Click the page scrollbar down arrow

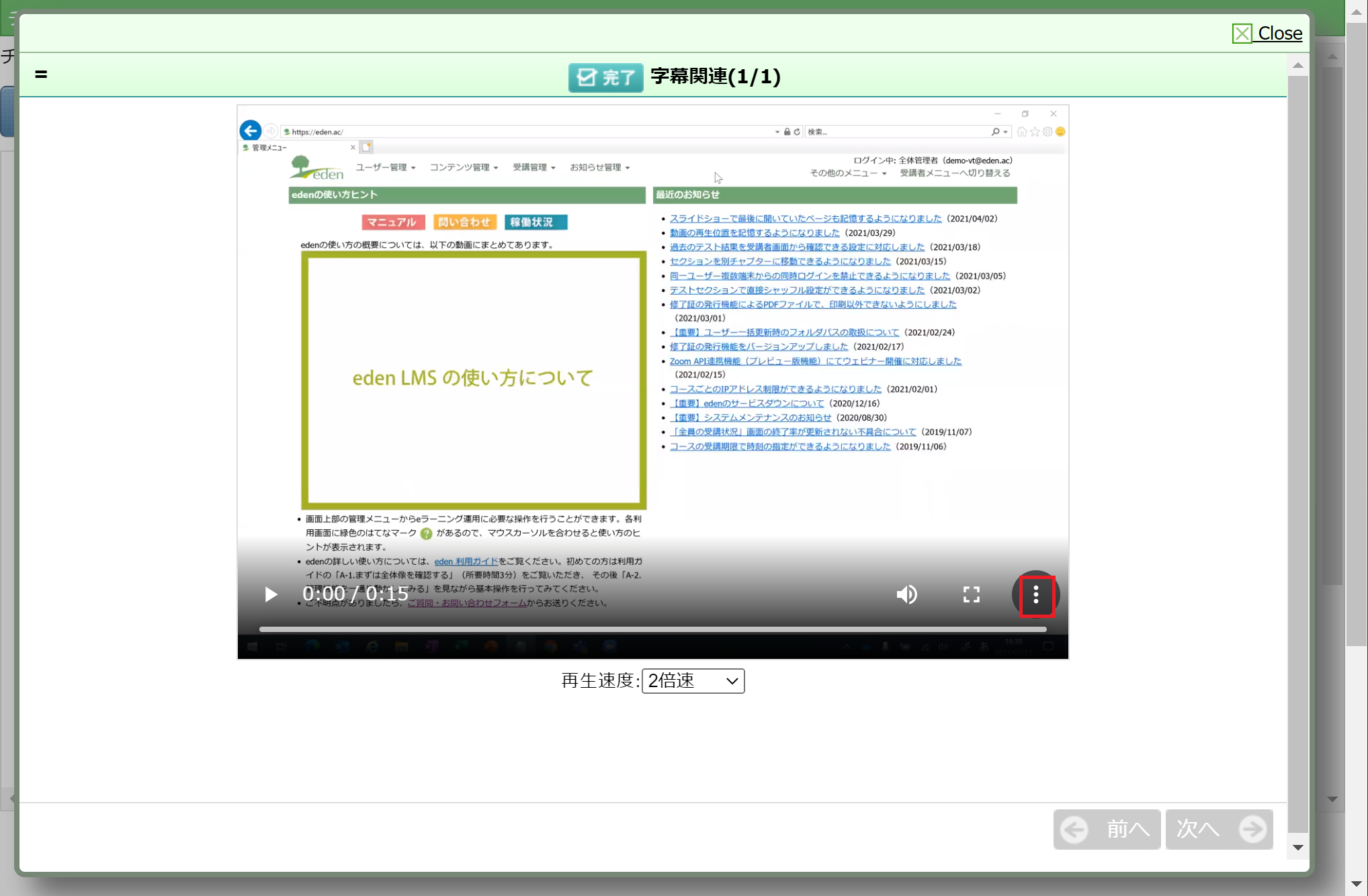1356,884
